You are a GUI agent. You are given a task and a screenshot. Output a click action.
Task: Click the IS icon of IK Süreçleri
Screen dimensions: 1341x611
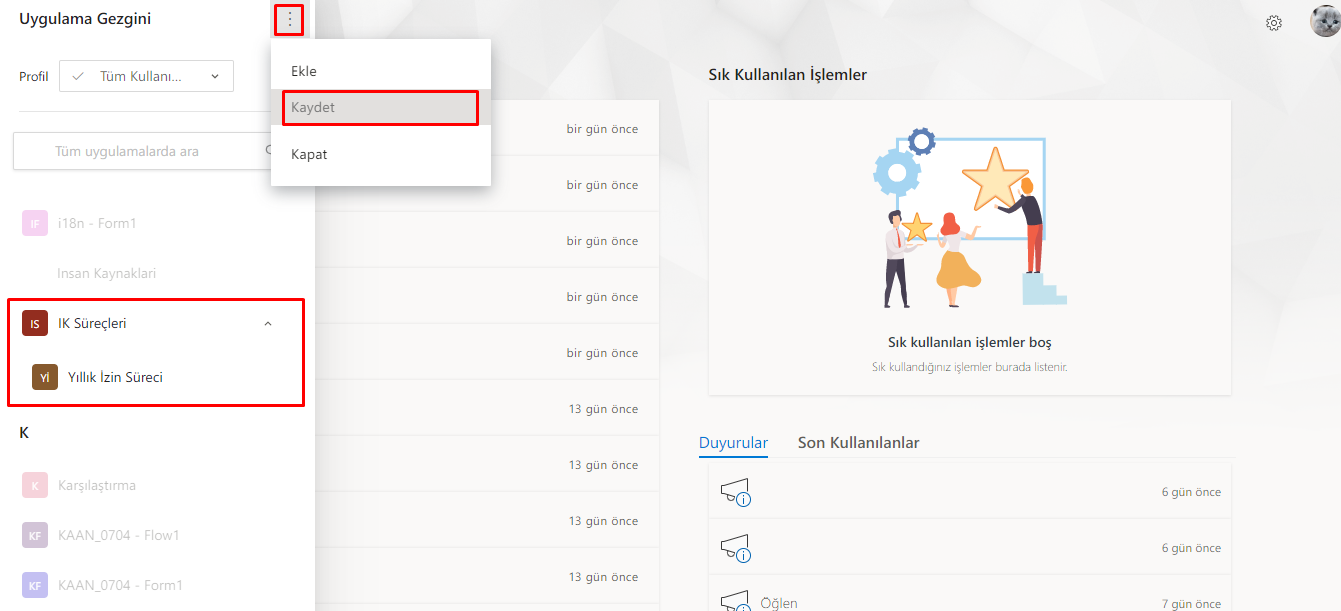(x=35, y=323)
